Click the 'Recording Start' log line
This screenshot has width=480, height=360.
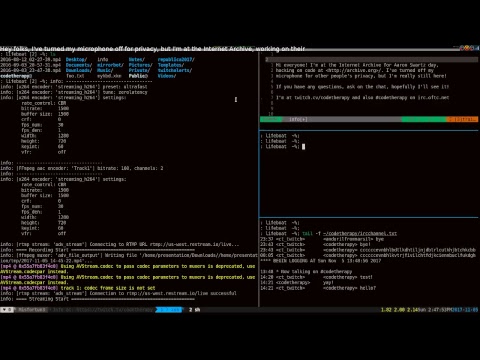[97, 250]
